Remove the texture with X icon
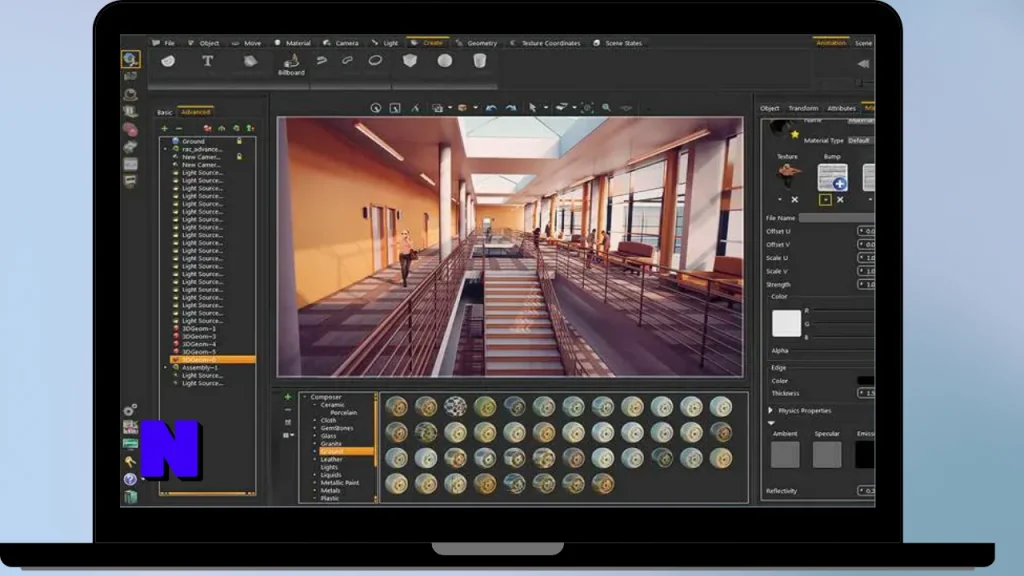The height and width of the screenshot is (576, 1024). point(795,200)
